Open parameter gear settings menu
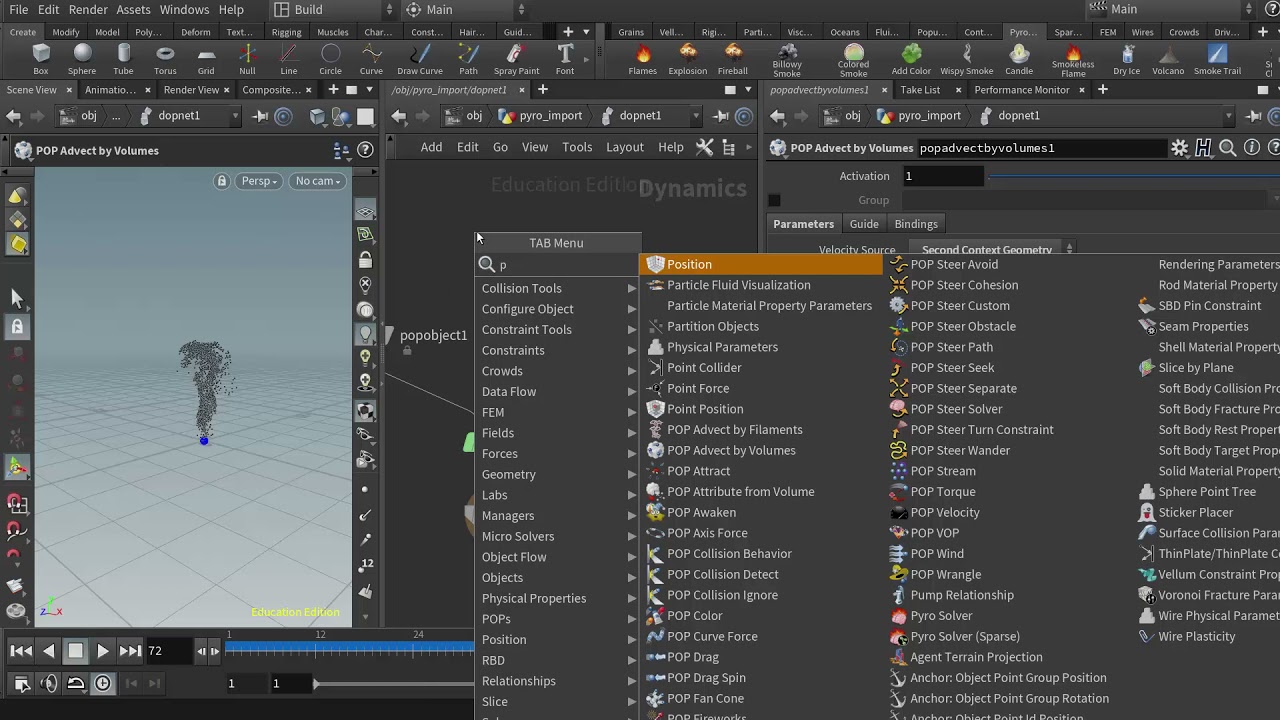This screenshot has height=720, width=1280. (x=1180, y=148)
